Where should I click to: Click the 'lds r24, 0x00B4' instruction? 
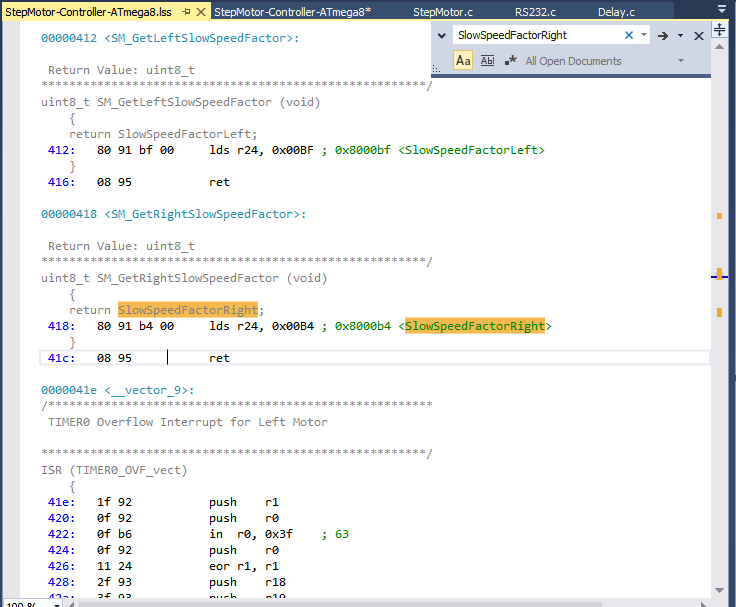261,326
